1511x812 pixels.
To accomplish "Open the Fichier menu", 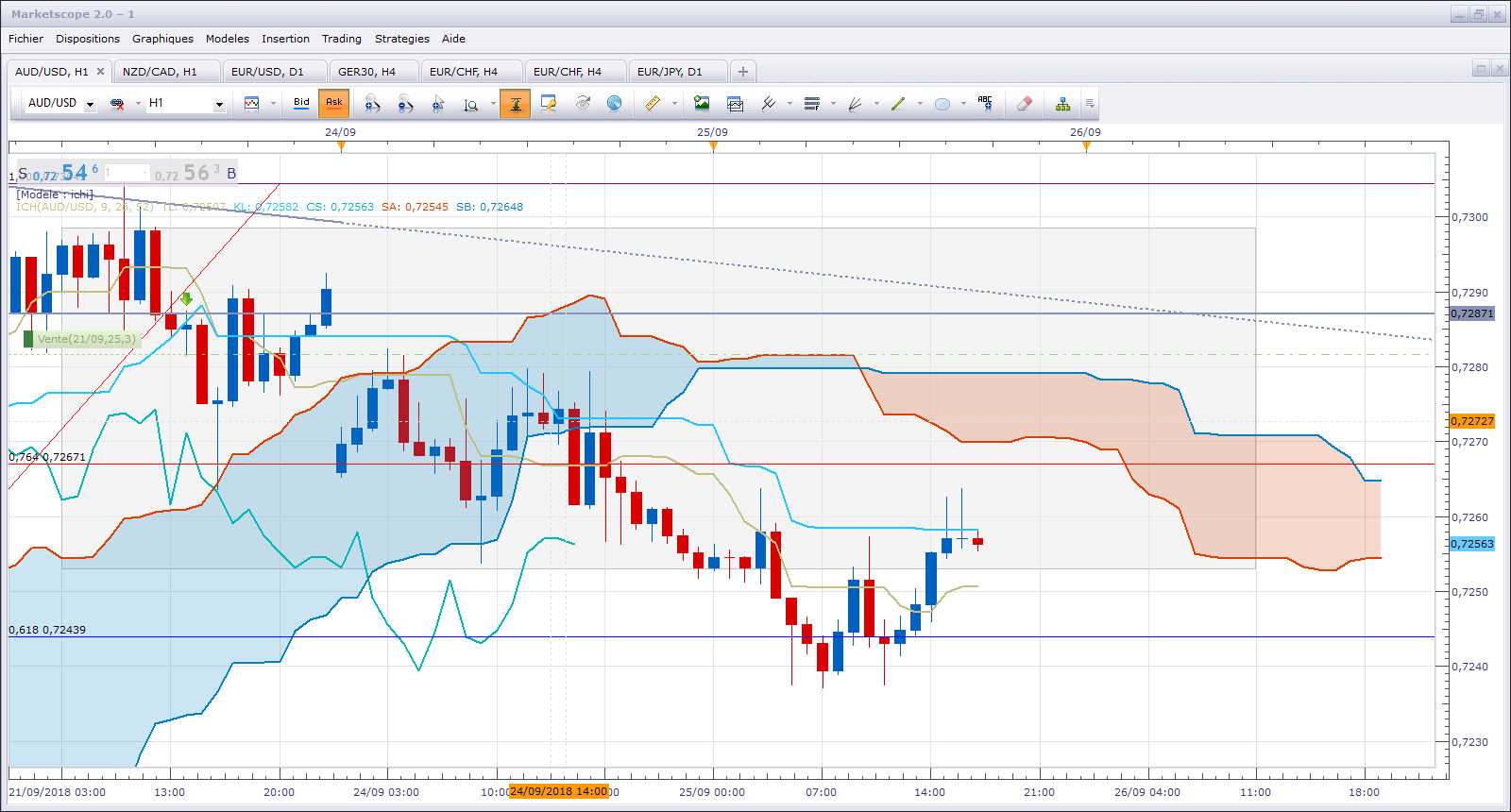I will (x=25, y=39).
